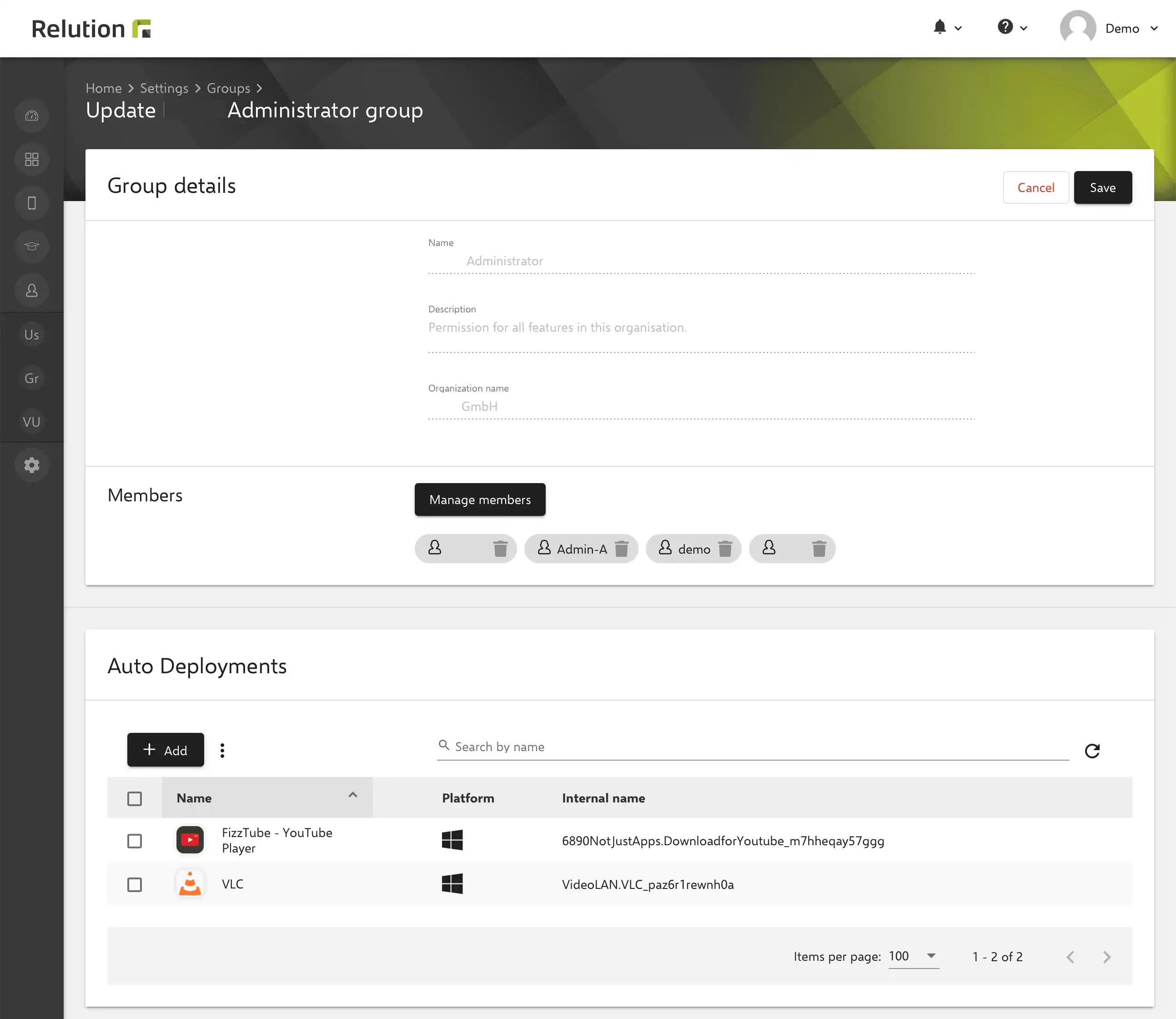Delete the first unnamed member chip
1176x1019 pixels.
(x=500, y=549)
